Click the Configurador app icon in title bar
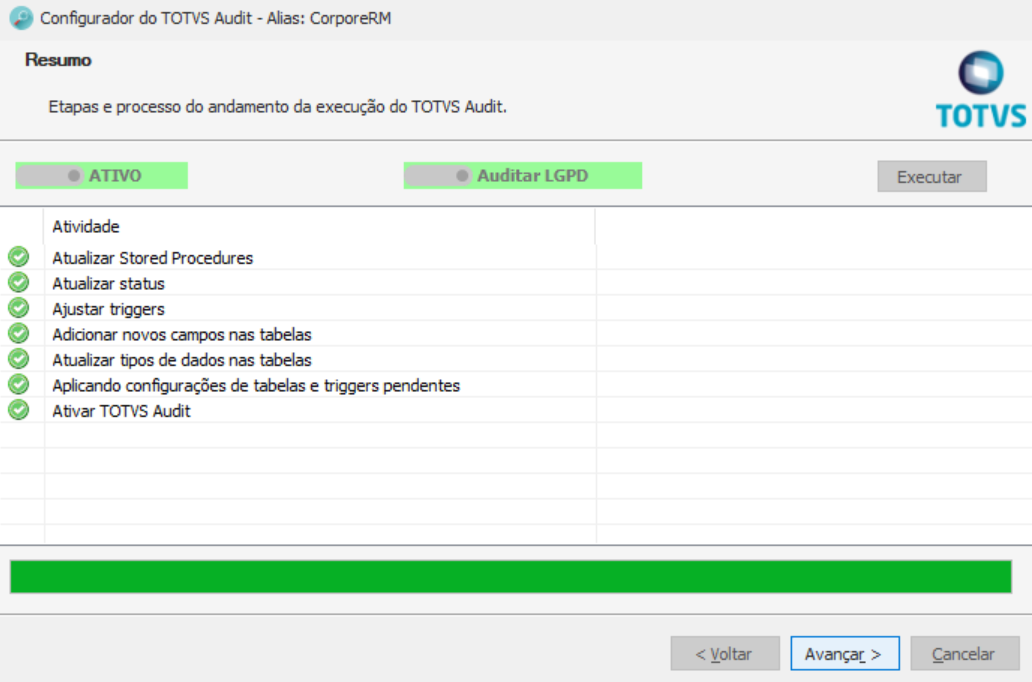Image resolution: width=1032 pixels, height=682 pixels. pos(21,18)
